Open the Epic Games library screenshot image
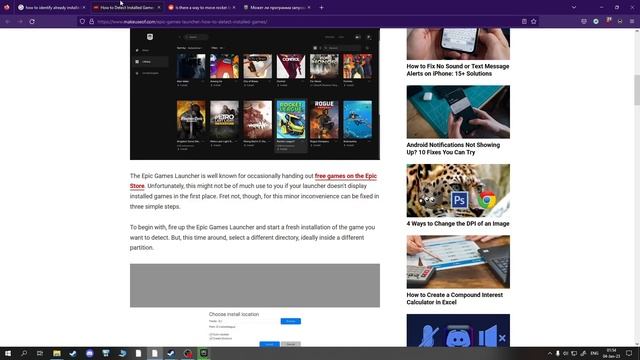 click(255, 94)
